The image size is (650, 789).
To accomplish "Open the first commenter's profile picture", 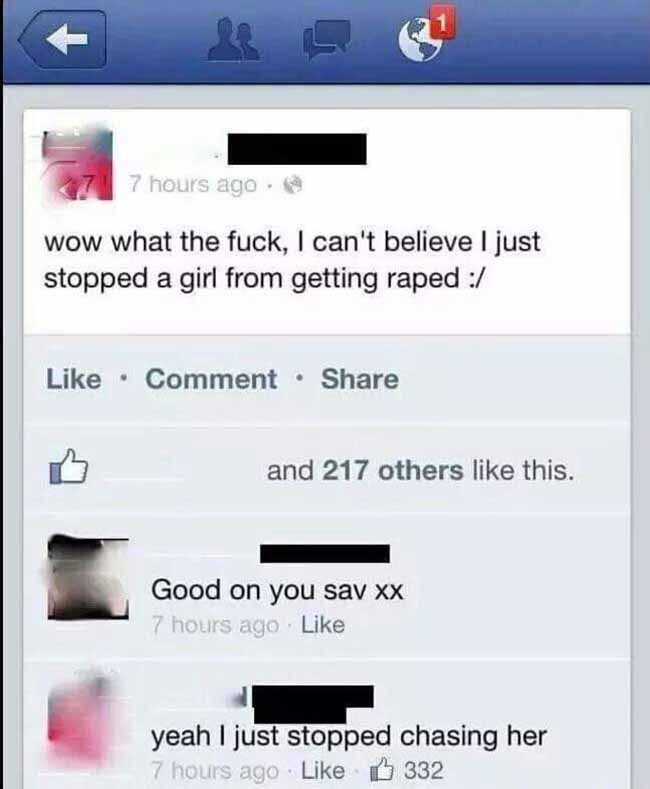I will (x=88, y=577).
